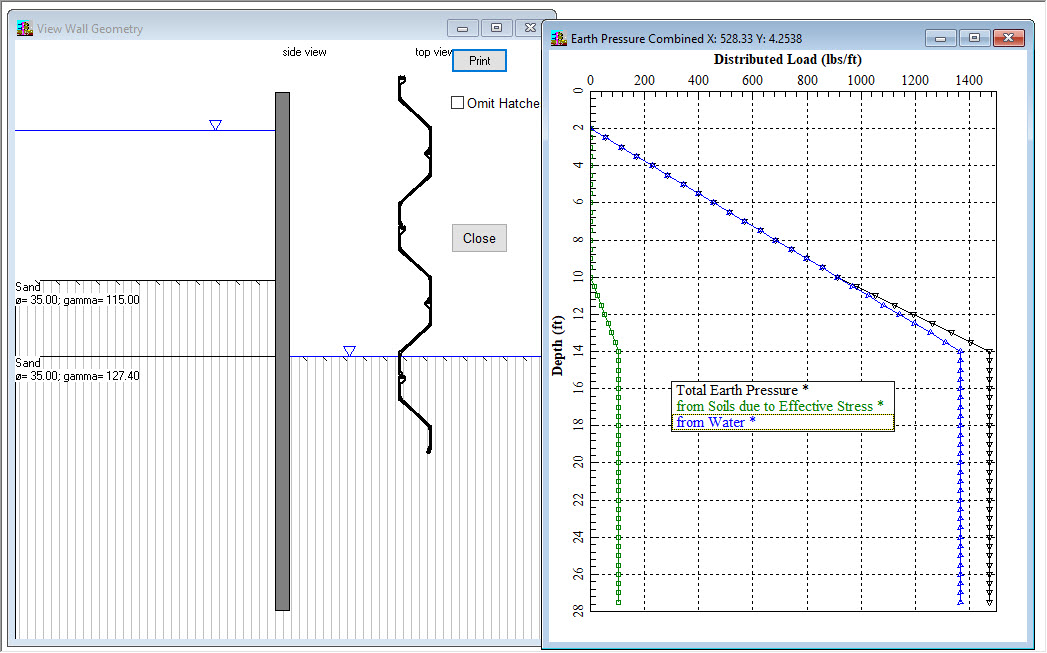Image resolution: width=1047 pixels, height=653 pixels.
Task: Select the black total pressure curve
Action: (989, 500)
